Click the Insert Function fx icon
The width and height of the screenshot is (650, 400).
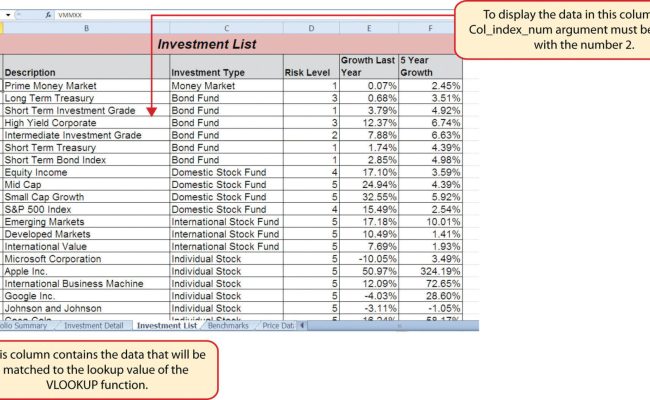(48, 15)
